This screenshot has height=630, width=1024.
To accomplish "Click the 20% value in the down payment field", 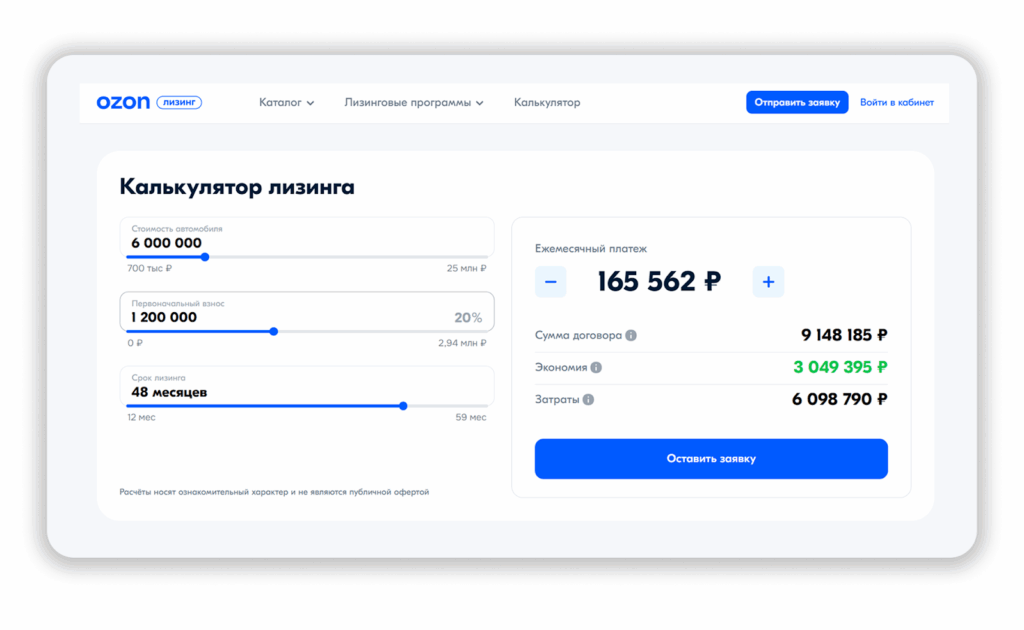I will [467, 318].
